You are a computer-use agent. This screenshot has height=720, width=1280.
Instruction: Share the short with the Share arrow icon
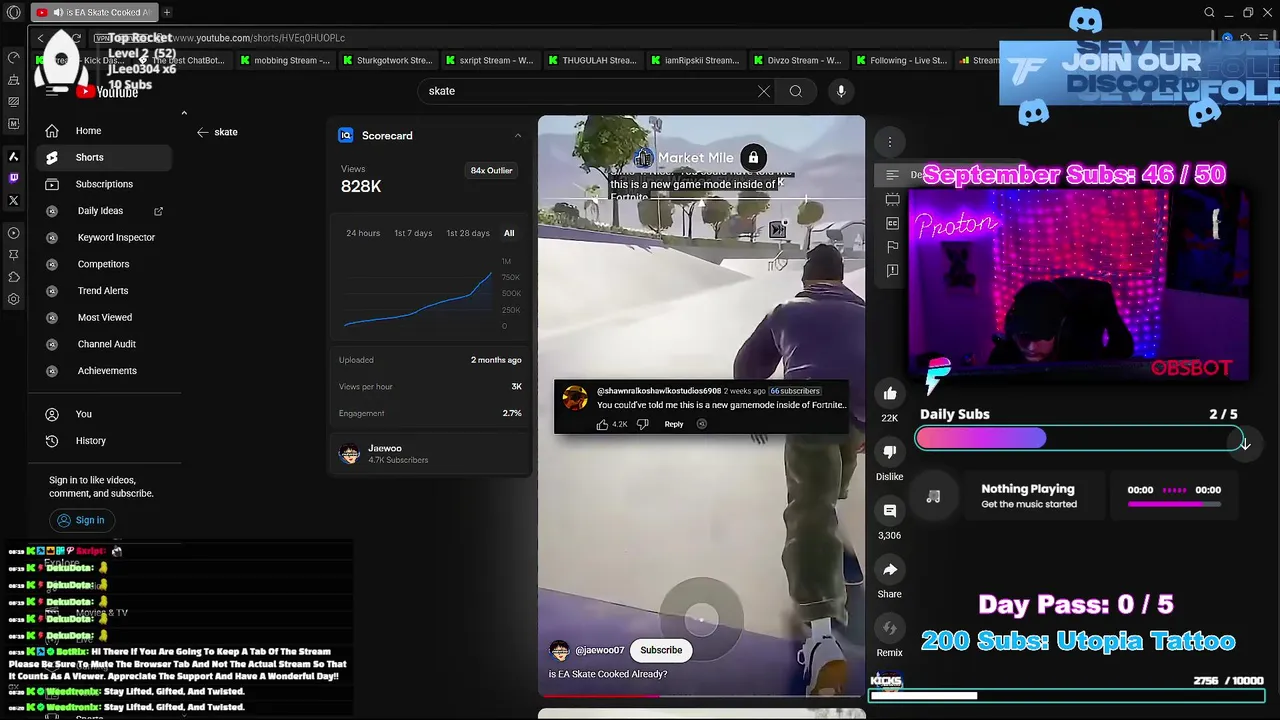coord(890,570)
